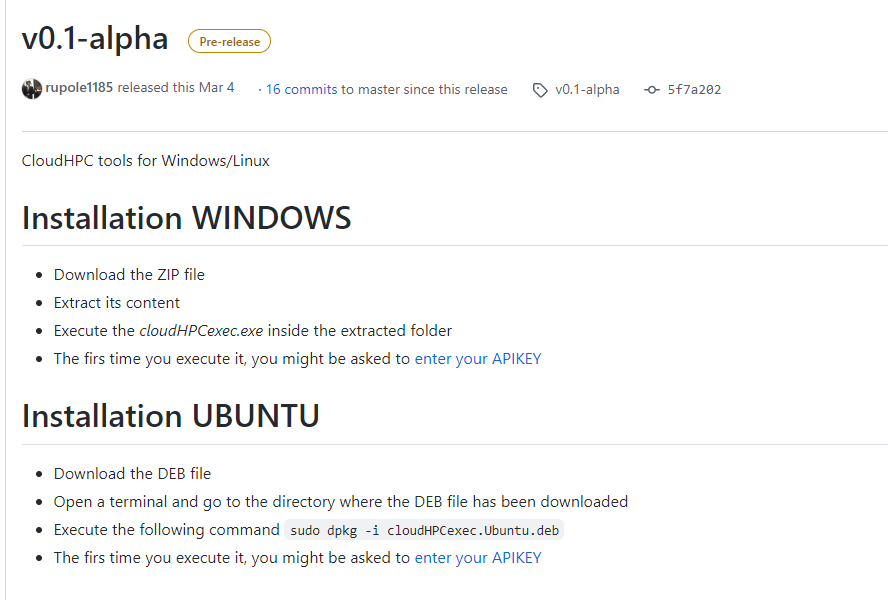Viewport: 888px width, 600px height.
Task: Click the Installation WINDOWS heading
Action: point(186,218)
